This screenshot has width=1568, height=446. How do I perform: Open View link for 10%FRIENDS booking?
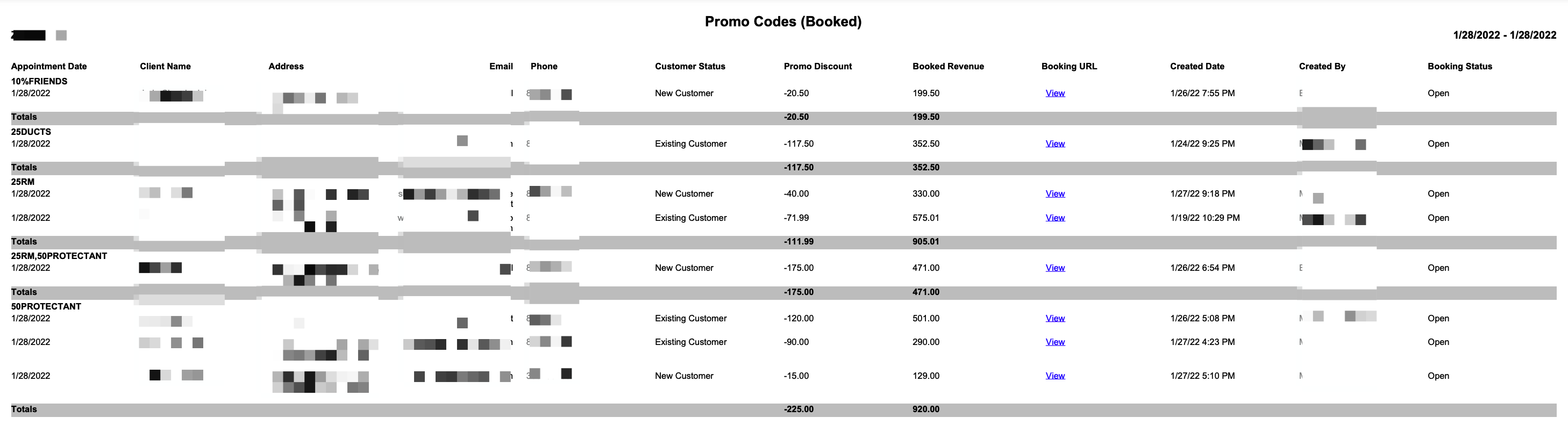(x=1055, y=93)
